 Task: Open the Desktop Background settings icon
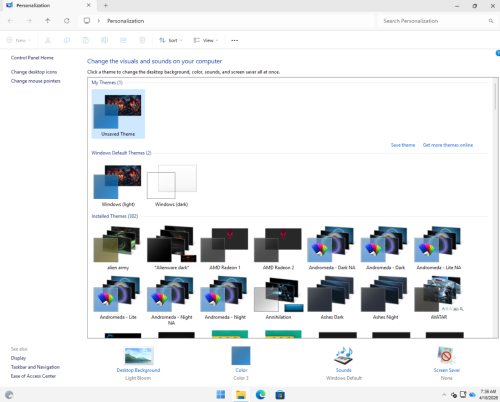pyautogui.click(x=138, y=355)
